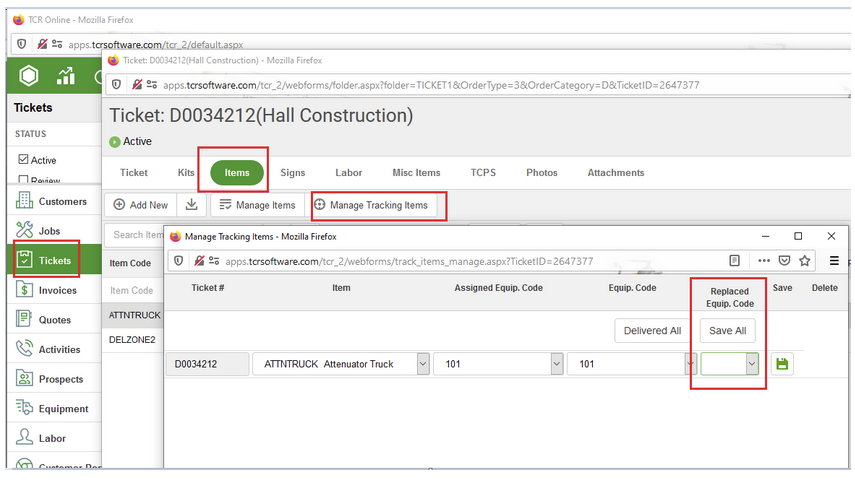This screenshot has height=483, width=855.
Task: Open Prospects in the sidebar
Action: [x=54, y=379]
